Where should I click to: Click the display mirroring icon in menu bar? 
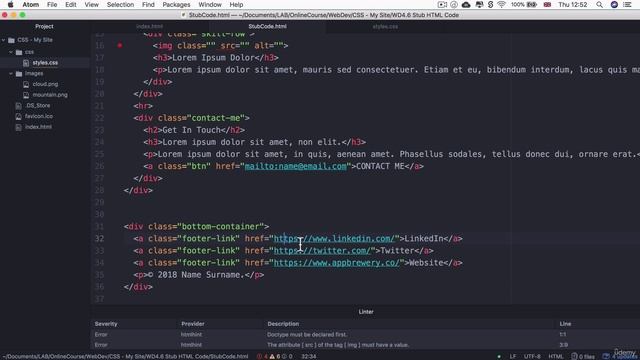pyautogui.click(x=479, y=4)
